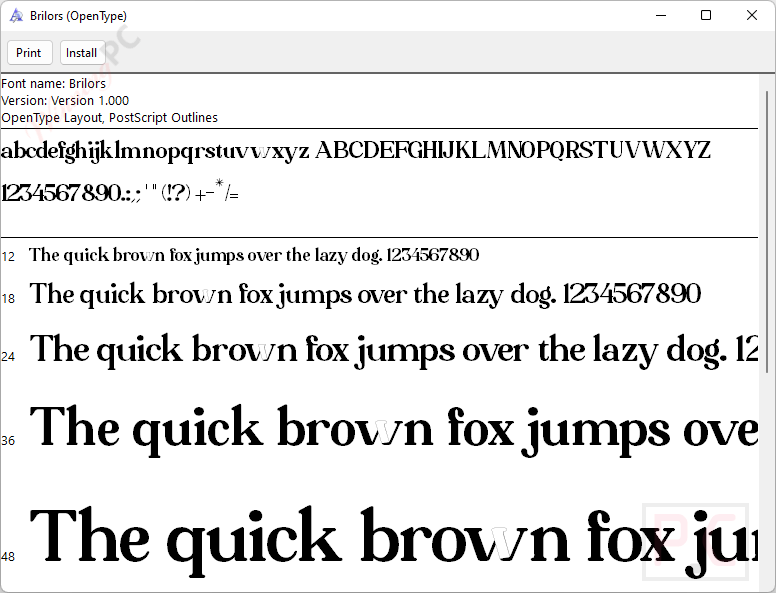Click the 'Brilors (OpenType)' window title
This screenshot has height=593, width=776.
(78, 16)
